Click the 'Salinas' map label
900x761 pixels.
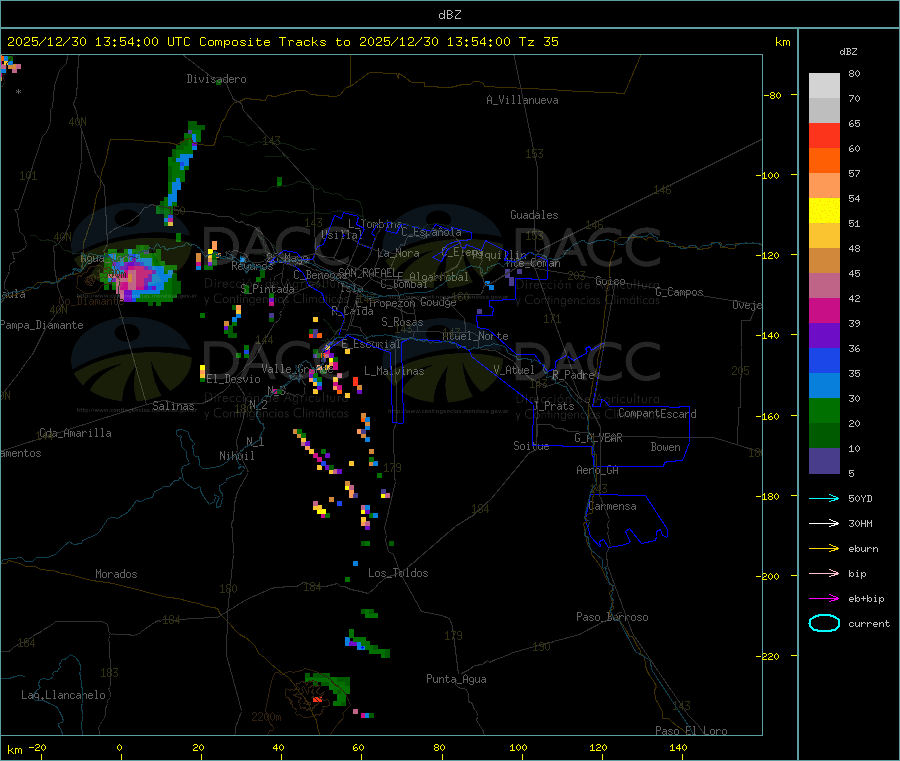coord(173,406)
